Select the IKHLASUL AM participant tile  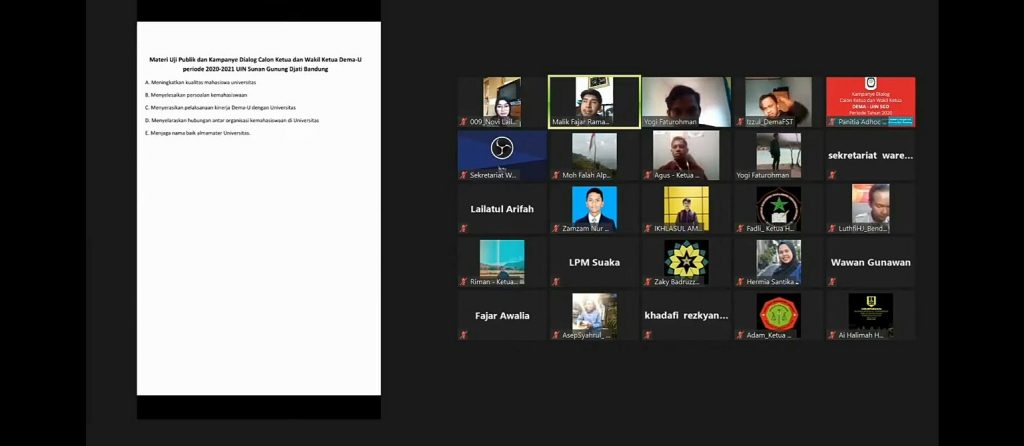[x=686, y=208]
